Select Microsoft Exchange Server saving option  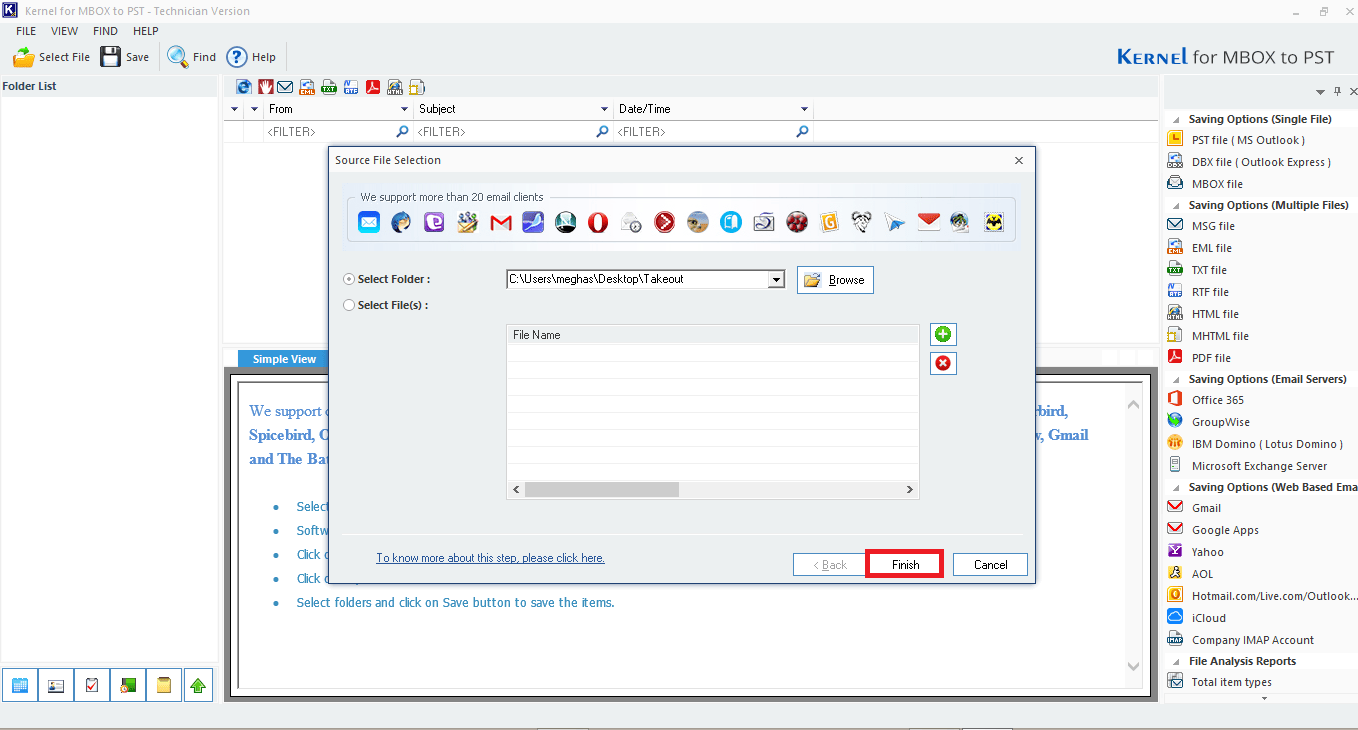[x=1247, y=466]
